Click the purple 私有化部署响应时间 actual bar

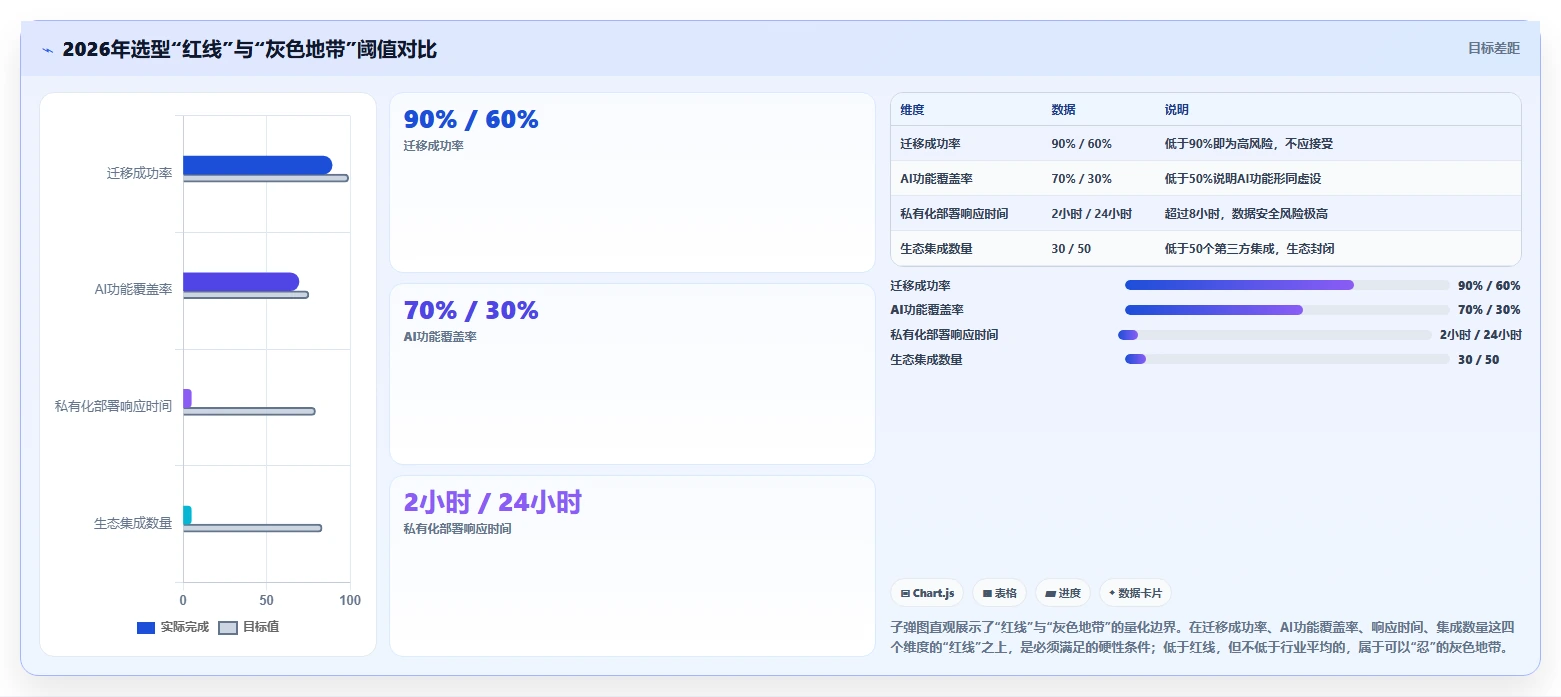pos(187,398)
